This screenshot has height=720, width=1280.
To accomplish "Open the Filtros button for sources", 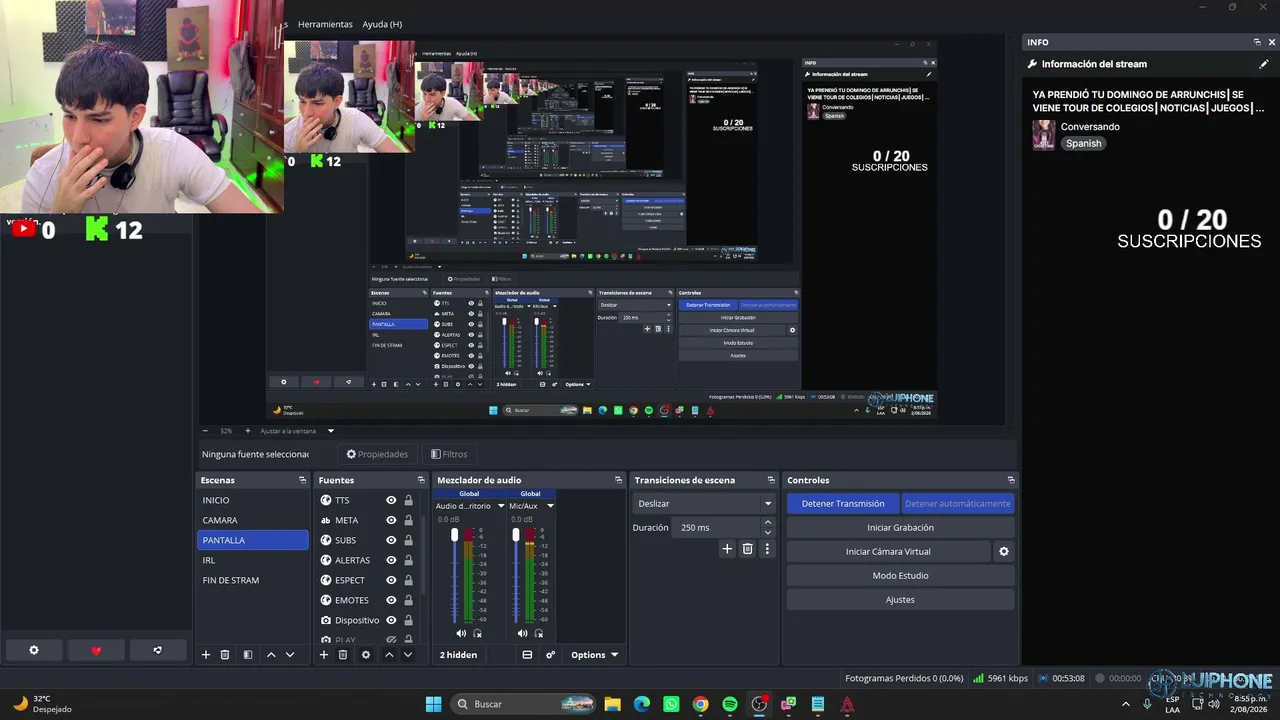I will pyautogui.click(x=449, y=454).
